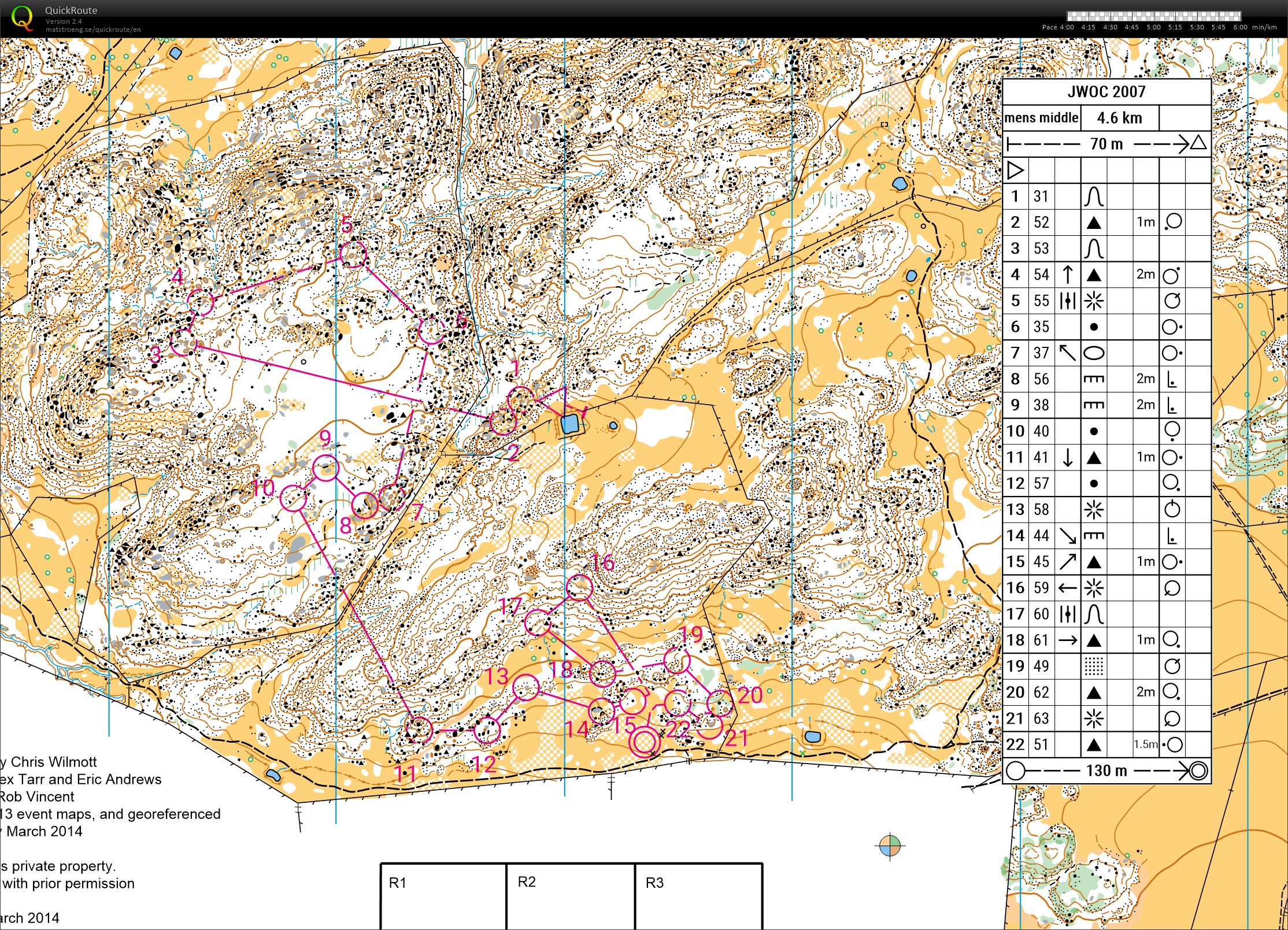This screenshot has height=930, width=1288.
Task: Select control circle 13 on the map
Action: pyautogui.click(x=525, y=687)
